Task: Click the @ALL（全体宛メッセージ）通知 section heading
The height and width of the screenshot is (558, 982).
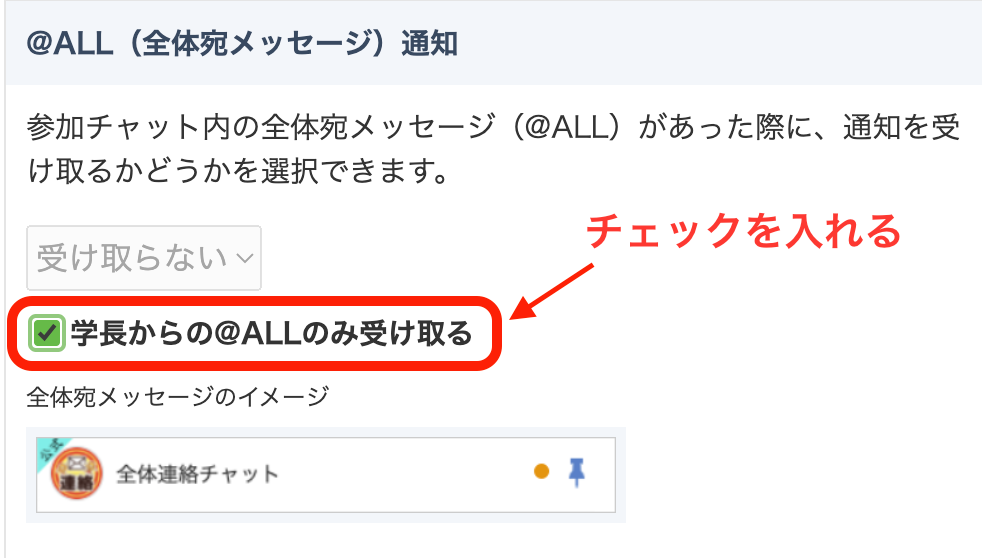Action: coord(242,44)
